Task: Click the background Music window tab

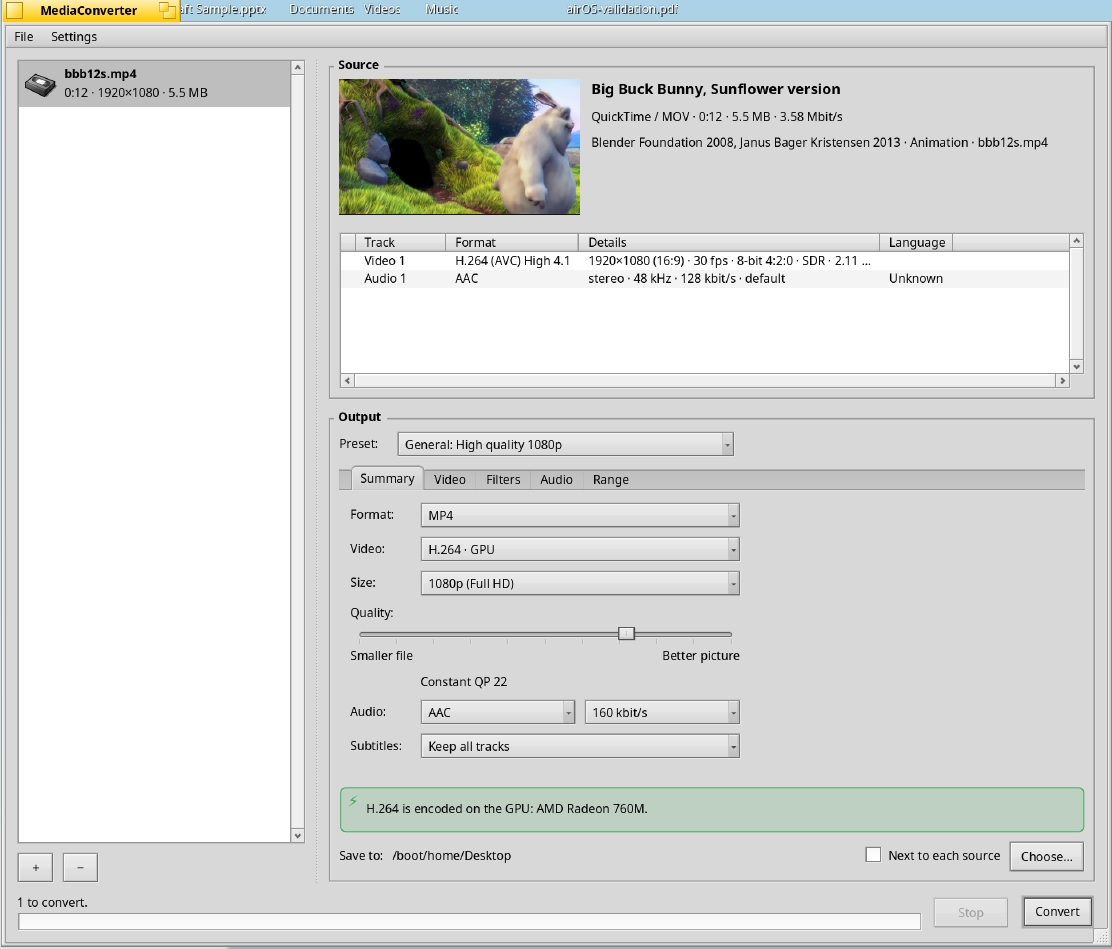Action: (x=441, y=9)
